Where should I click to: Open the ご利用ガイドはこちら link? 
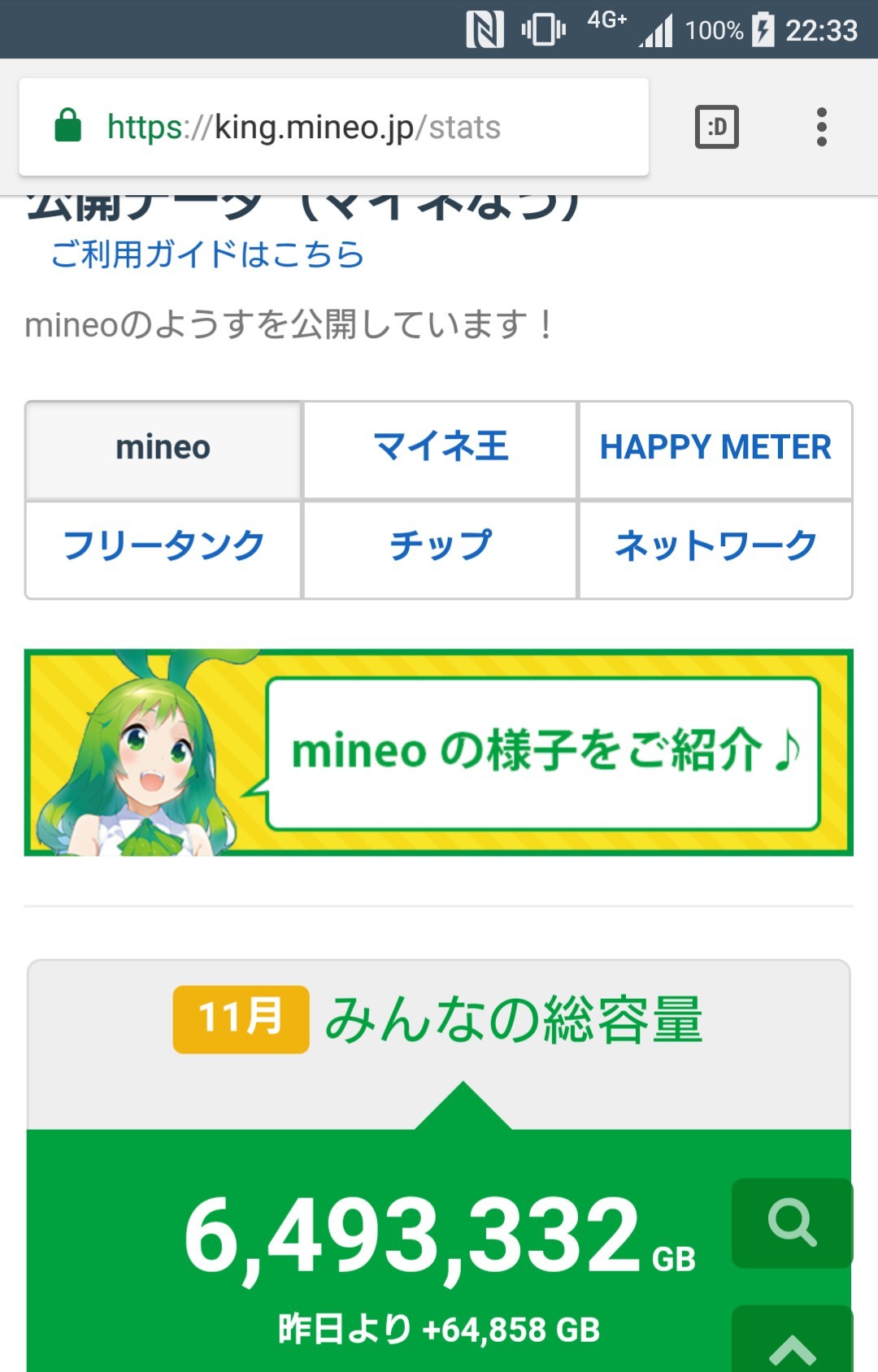click(207, 254)
